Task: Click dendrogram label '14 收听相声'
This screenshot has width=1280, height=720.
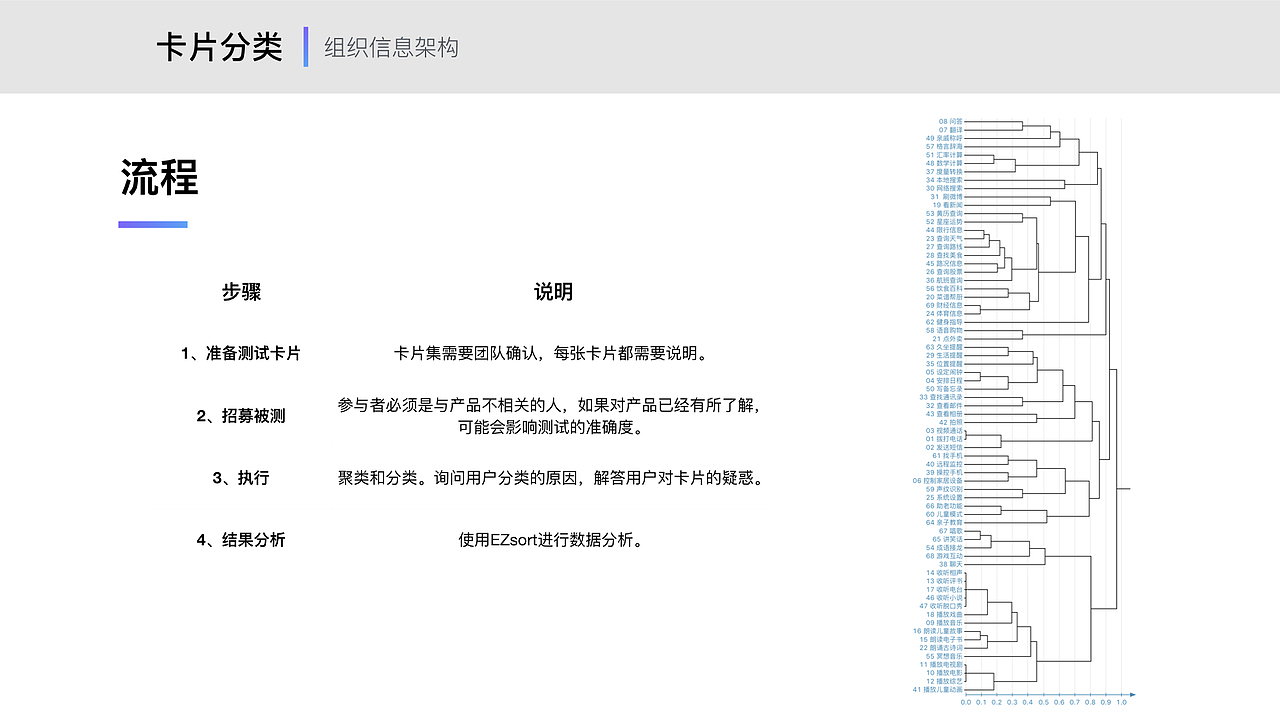Action: [x=945, y=572]
